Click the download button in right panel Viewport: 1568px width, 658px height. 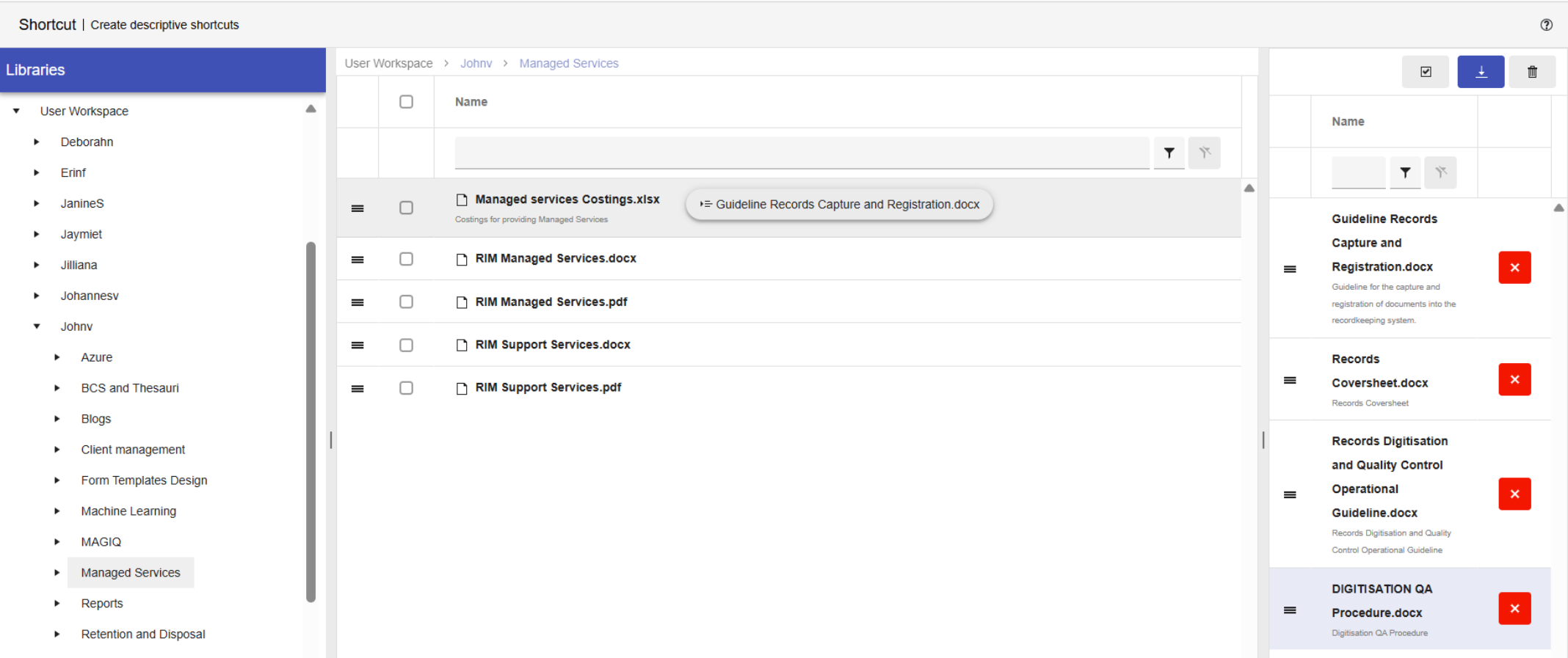[x=1481, y=72]
